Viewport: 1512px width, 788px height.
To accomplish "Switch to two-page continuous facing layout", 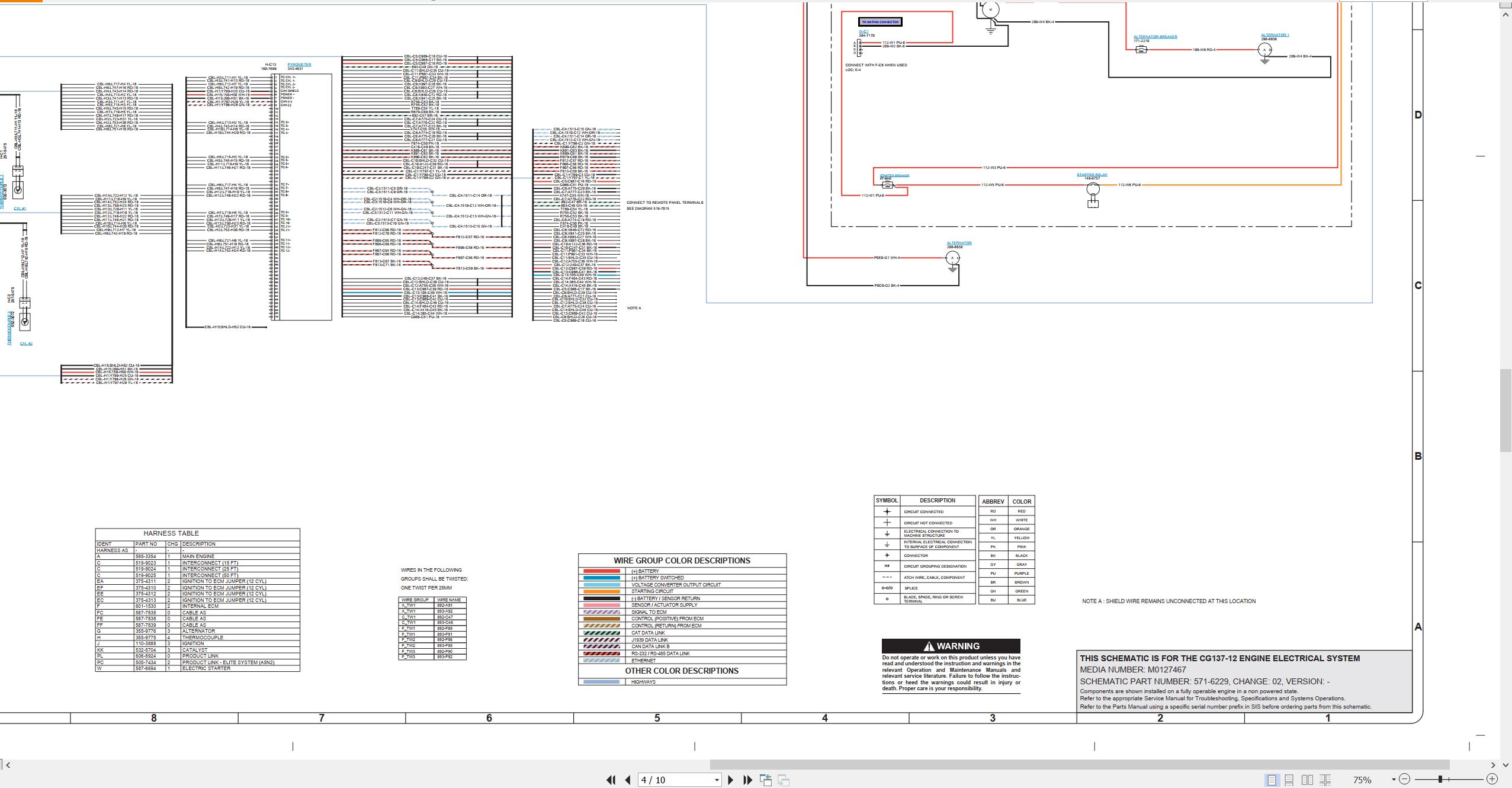I will pyautogui.click(x=1325, y=780).
